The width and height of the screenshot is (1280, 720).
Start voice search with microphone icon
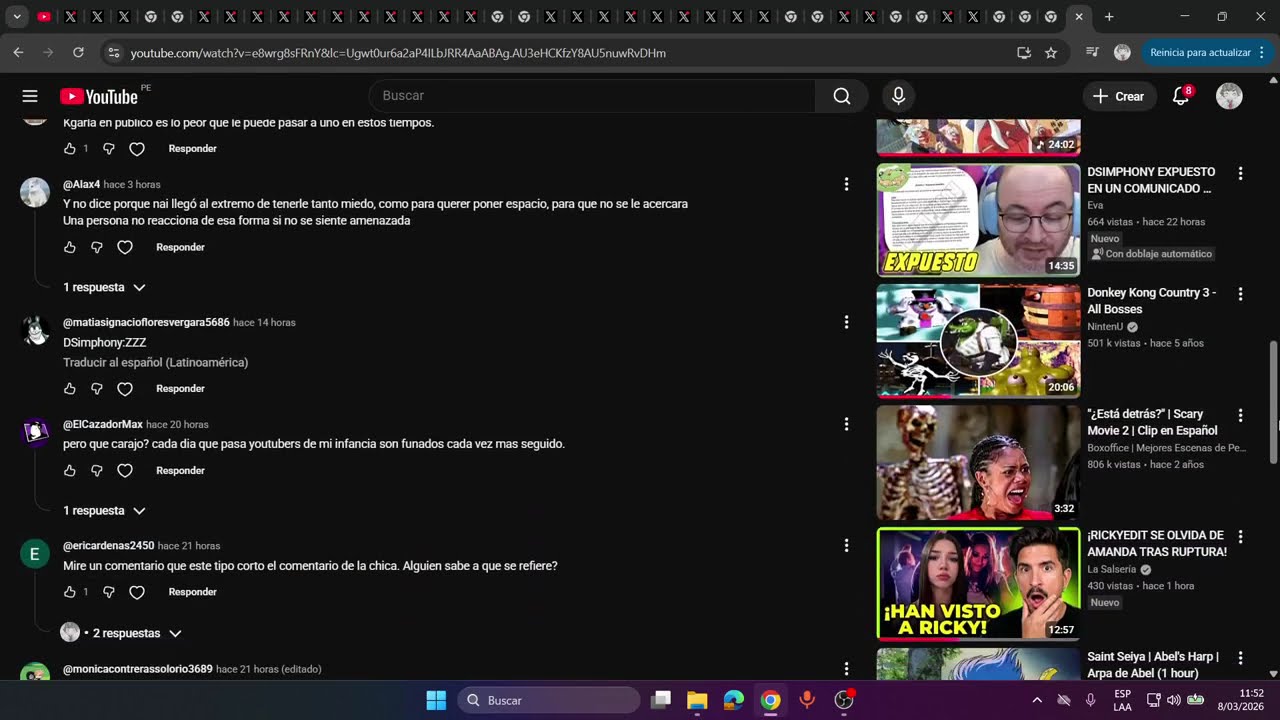tap(898, 96)
